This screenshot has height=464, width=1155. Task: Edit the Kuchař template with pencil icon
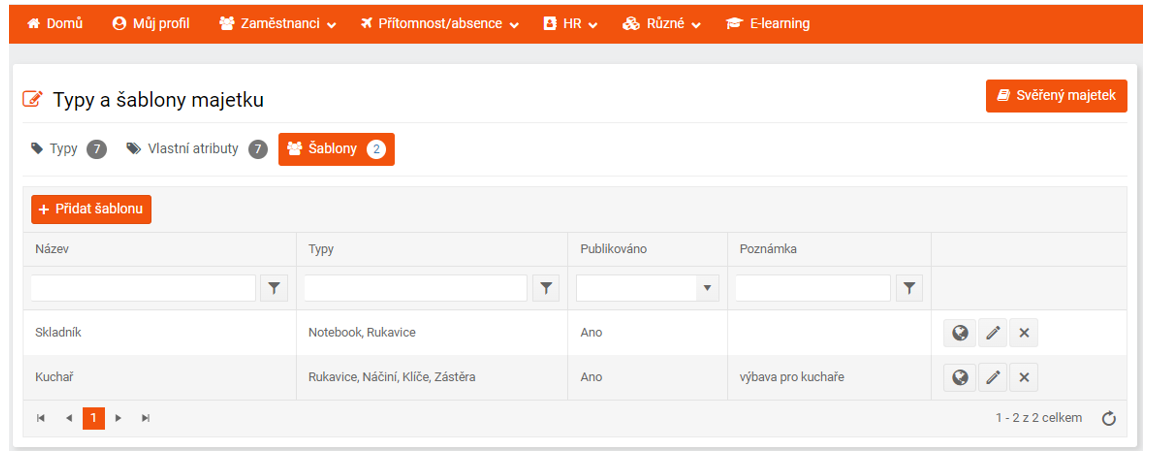pyautogui.click(x=993, y=378)
